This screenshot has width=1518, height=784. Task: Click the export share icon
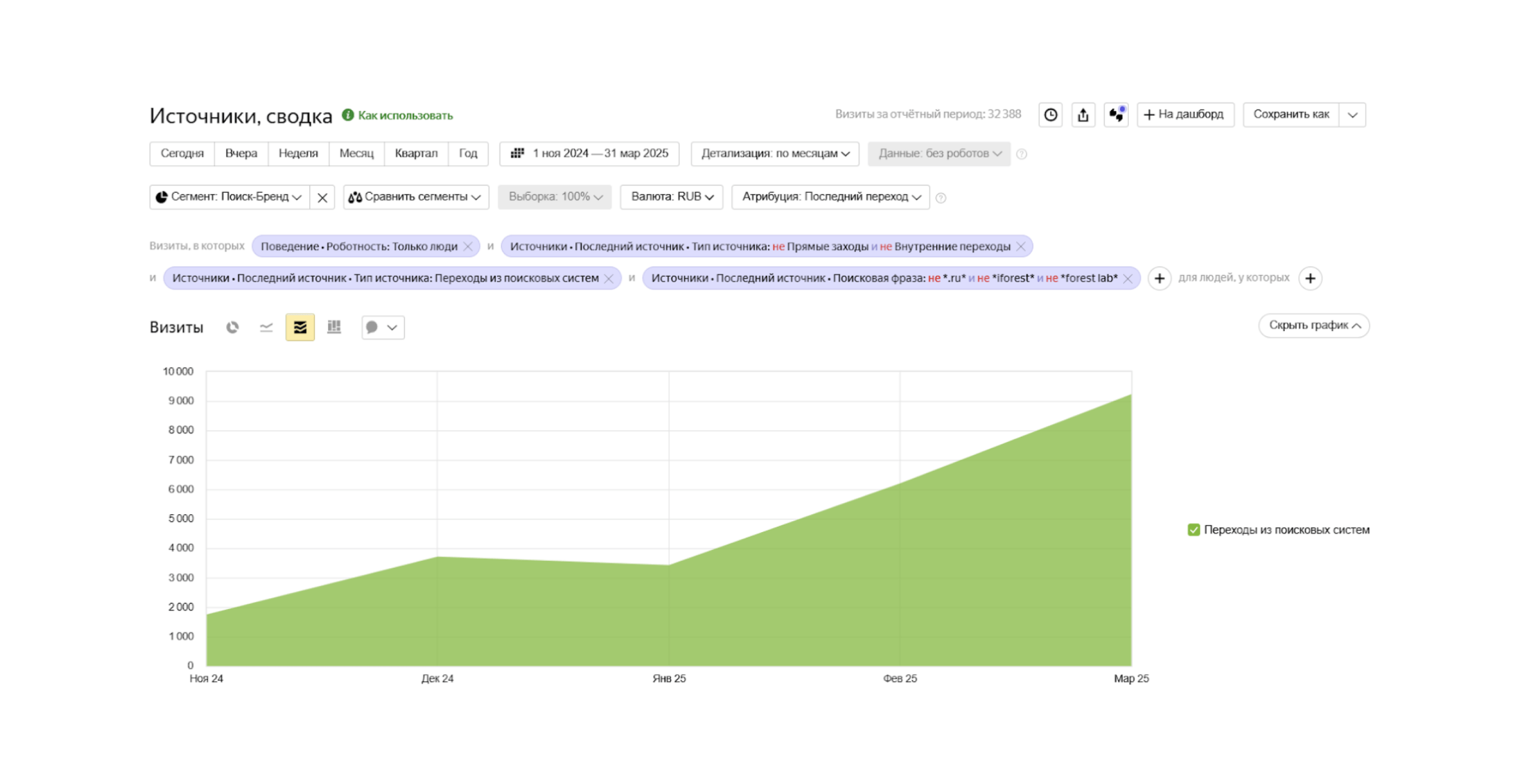pos(1083,115)
